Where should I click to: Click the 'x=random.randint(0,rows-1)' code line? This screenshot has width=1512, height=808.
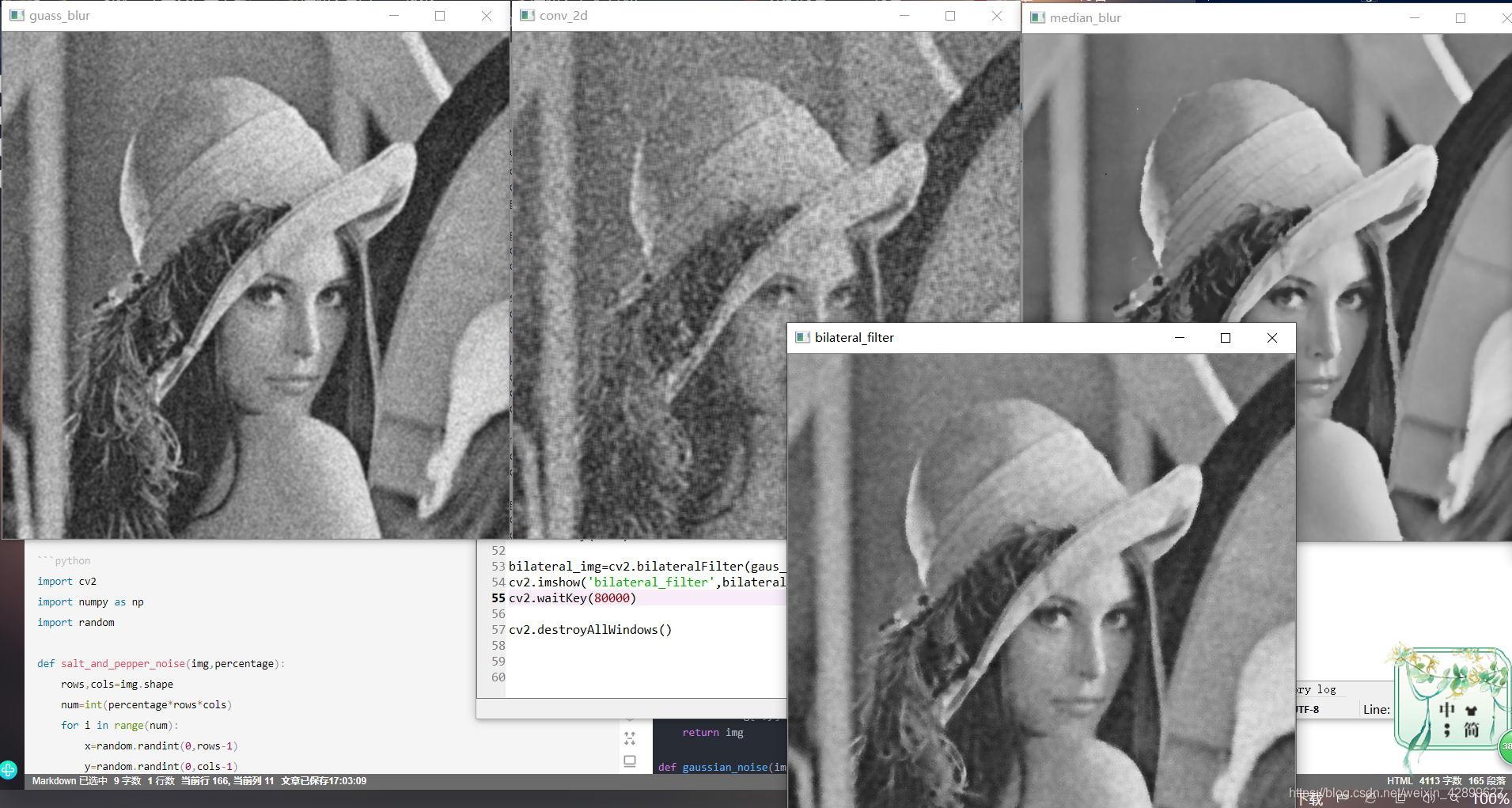coord(161,745)
